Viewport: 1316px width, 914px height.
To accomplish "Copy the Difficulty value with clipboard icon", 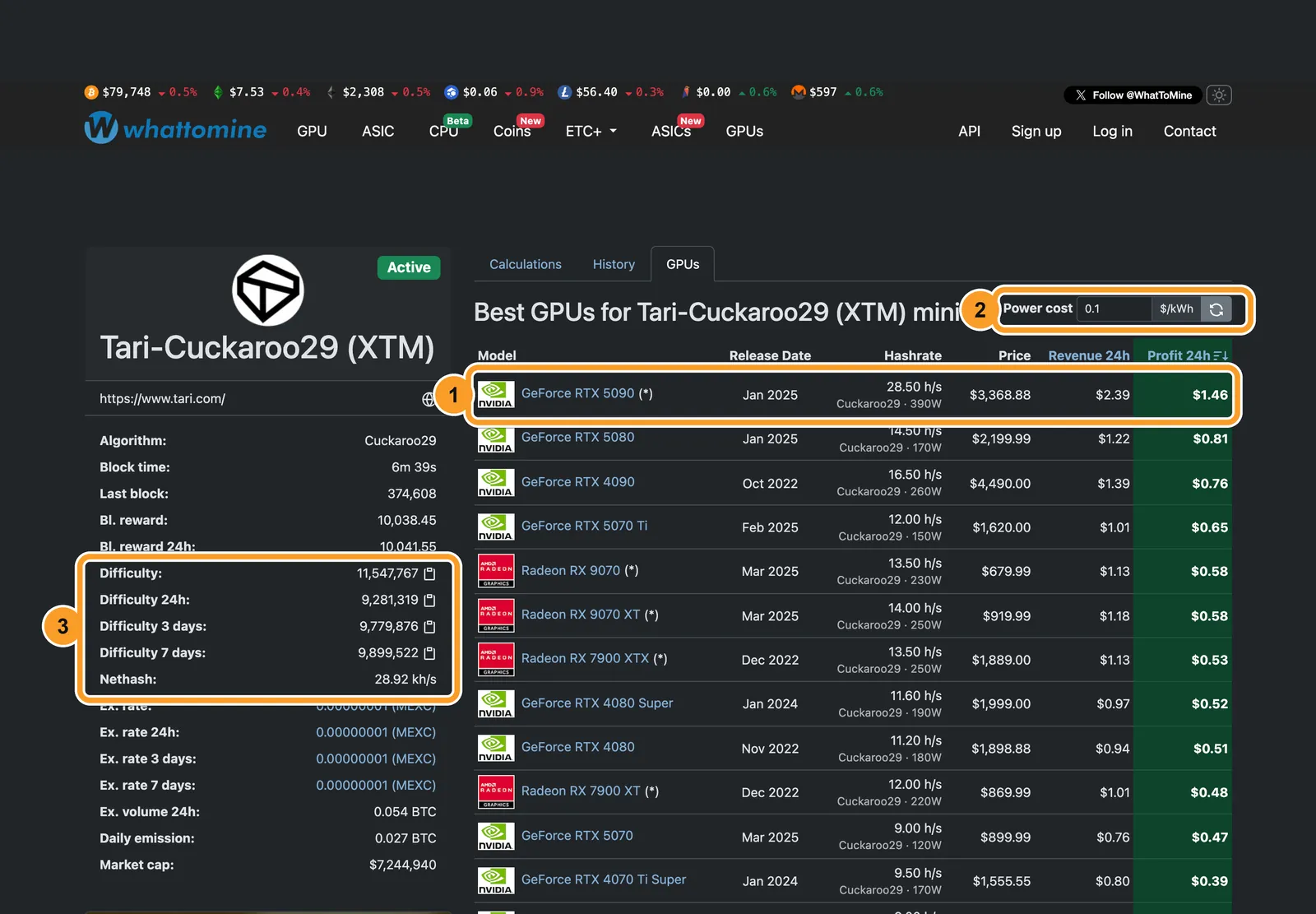I will (429, 573).
